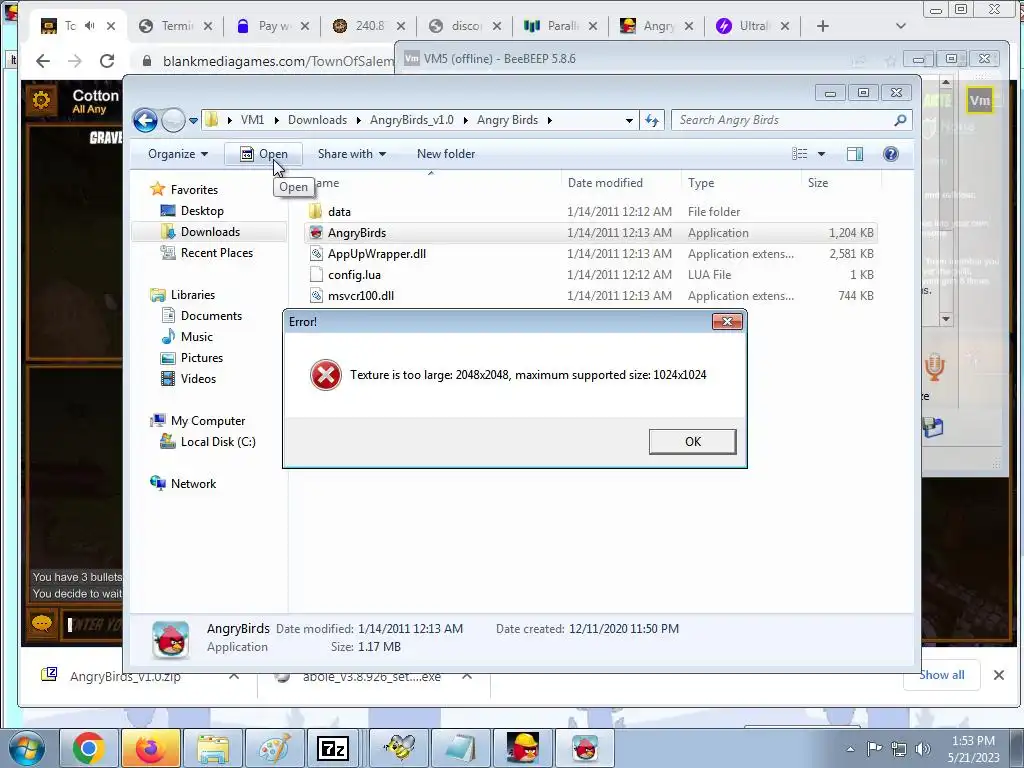Reload the browser page
This screenshot has height=768, width=1024.
tap(107, 61)
